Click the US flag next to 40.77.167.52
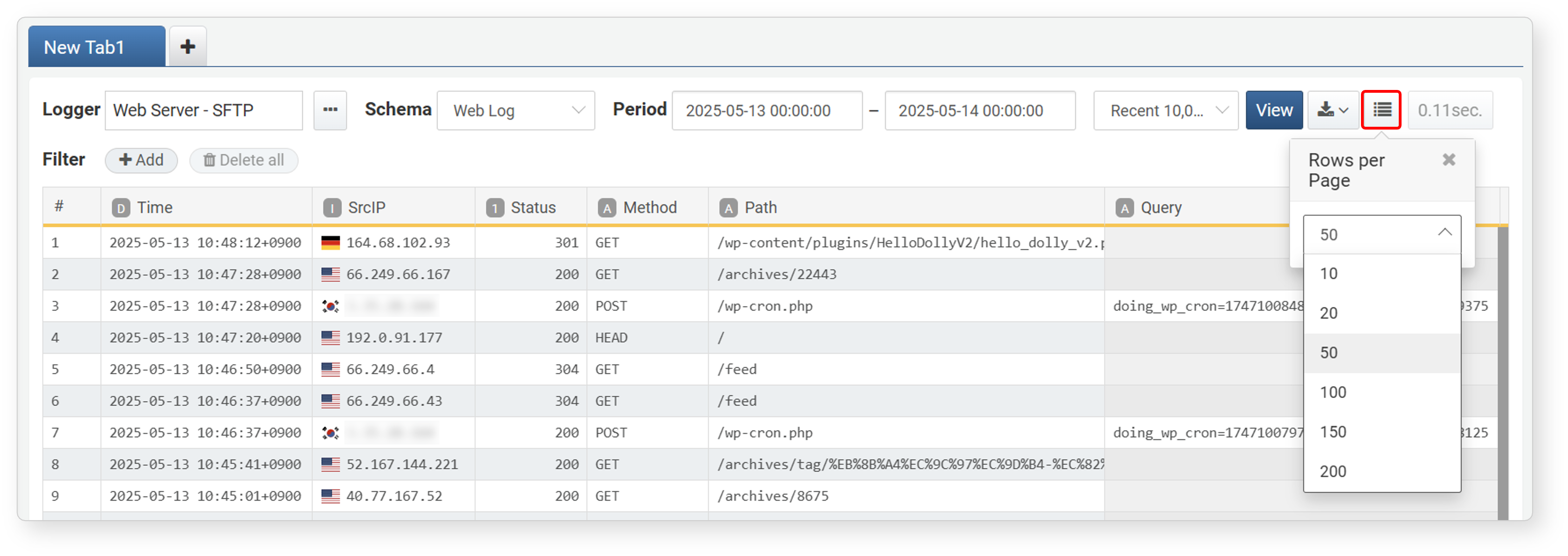Image resolution: width=1568 pixels, height=556 pixels. 331,496
